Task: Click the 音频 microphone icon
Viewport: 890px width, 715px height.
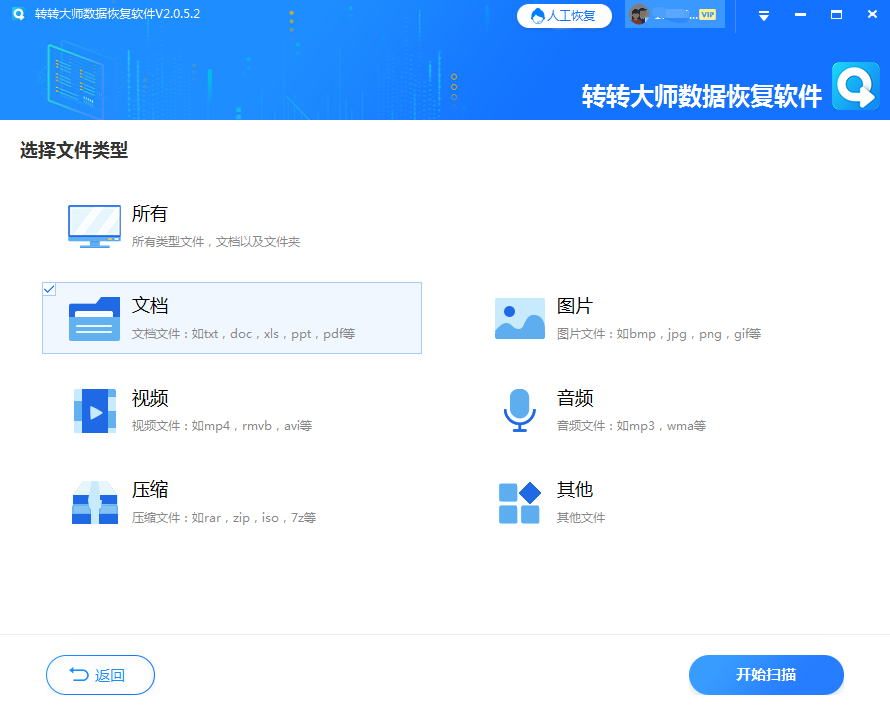Action: pyautogui.click(x=519, y=409)
